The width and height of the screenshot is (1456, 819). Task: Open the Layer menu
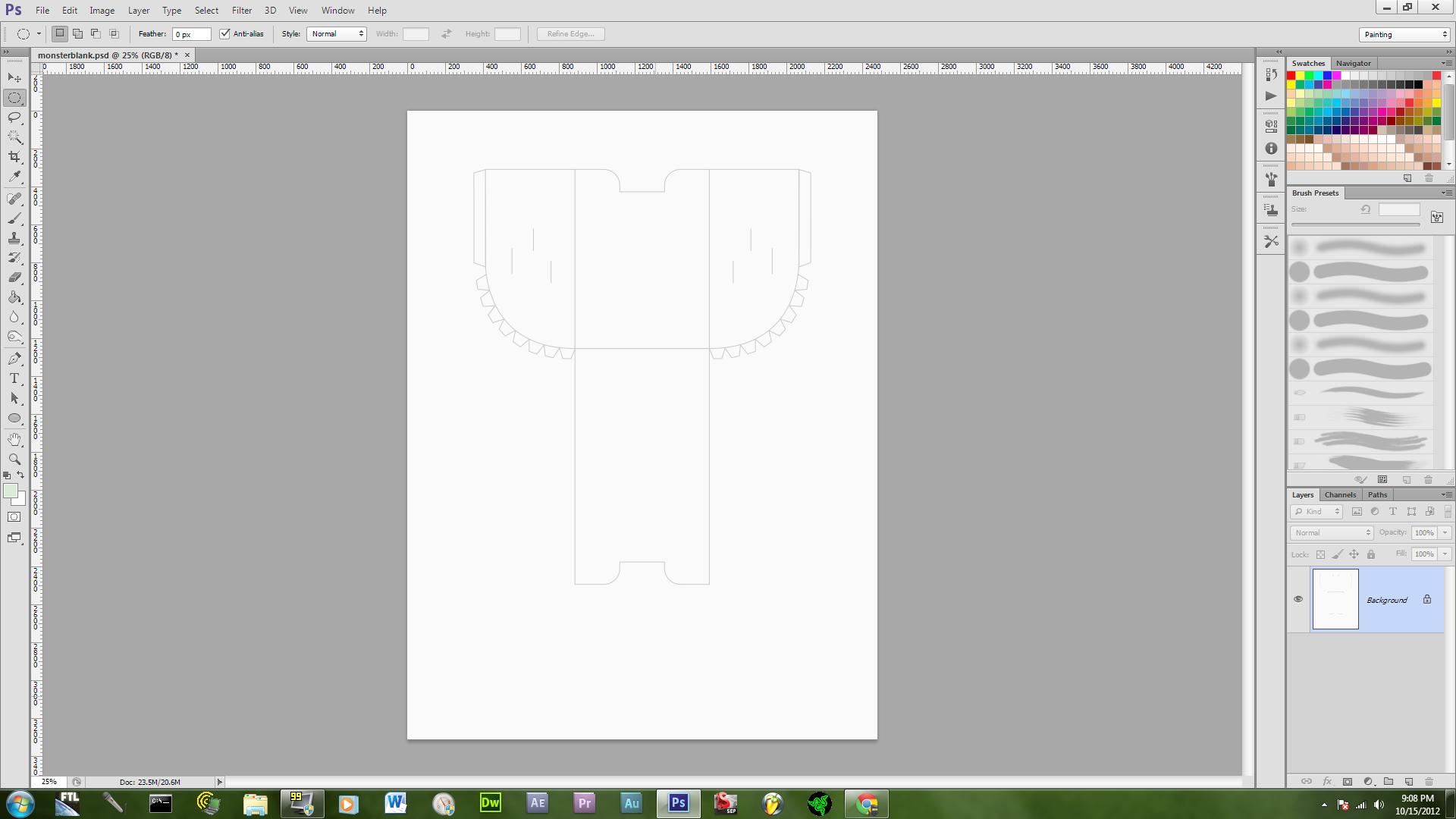139,11
